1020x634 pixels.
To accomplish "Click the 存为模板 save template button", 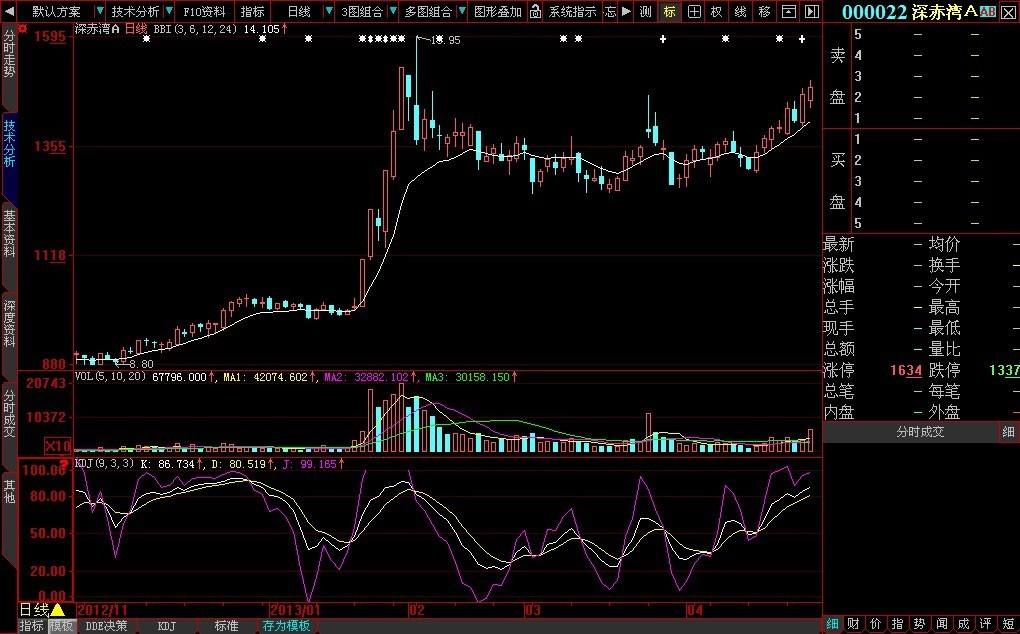I will point(287,626).
